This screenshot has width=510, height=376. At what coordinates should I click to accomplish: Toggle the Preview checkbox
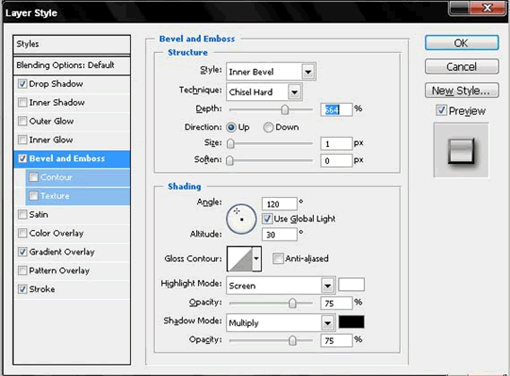click(x=441, y=110)
